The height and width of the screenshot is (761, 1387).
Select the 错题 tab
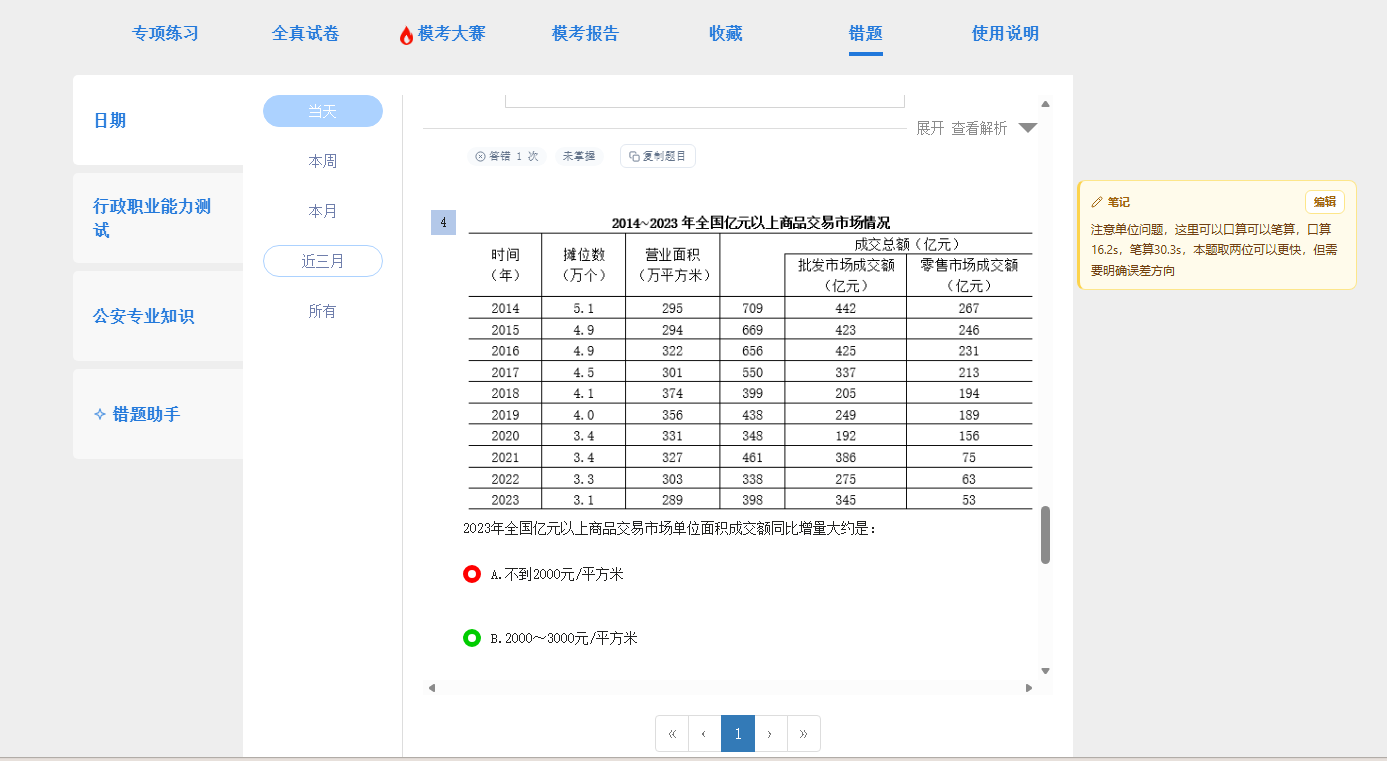[x=865, y=33]
